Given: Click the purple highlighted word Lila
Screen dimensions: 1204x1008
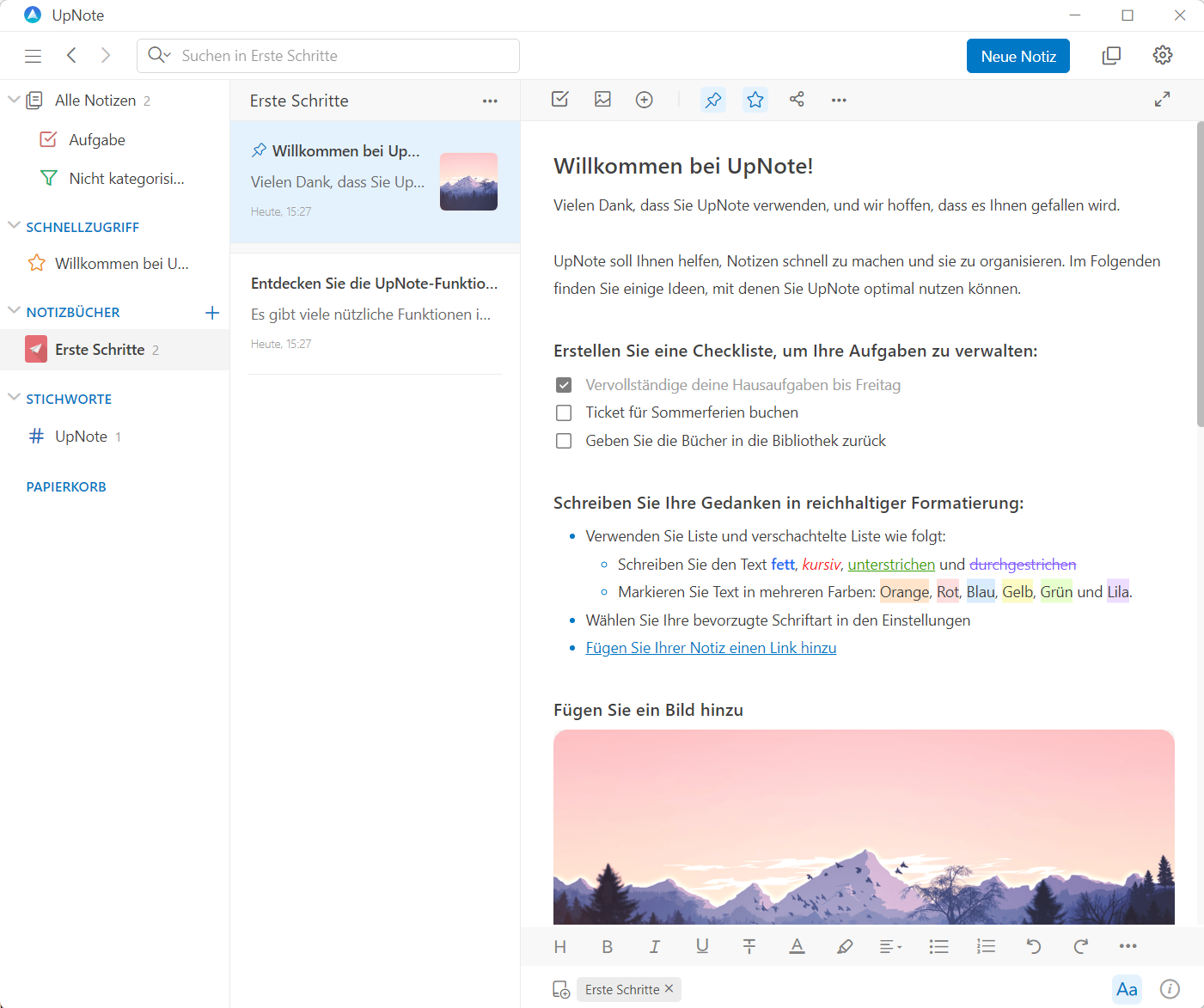Looking at the screenshot, I should click(x=1118, y=592).
